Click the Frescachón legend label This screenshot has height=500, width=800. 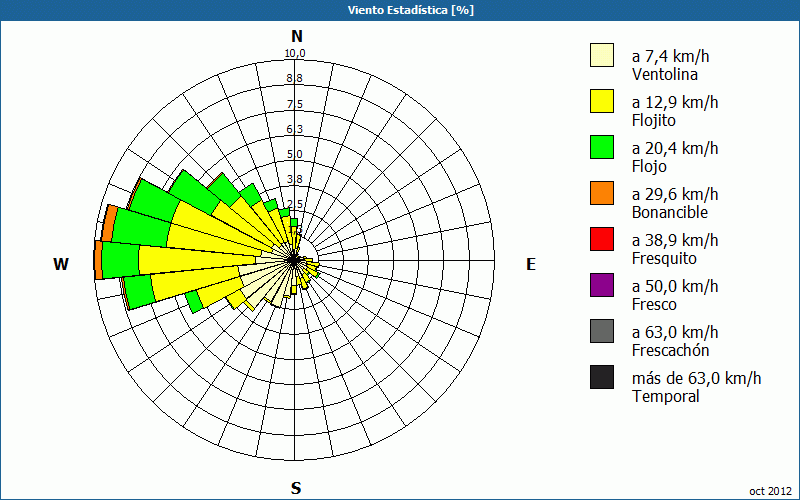click(x=670, y=350)
